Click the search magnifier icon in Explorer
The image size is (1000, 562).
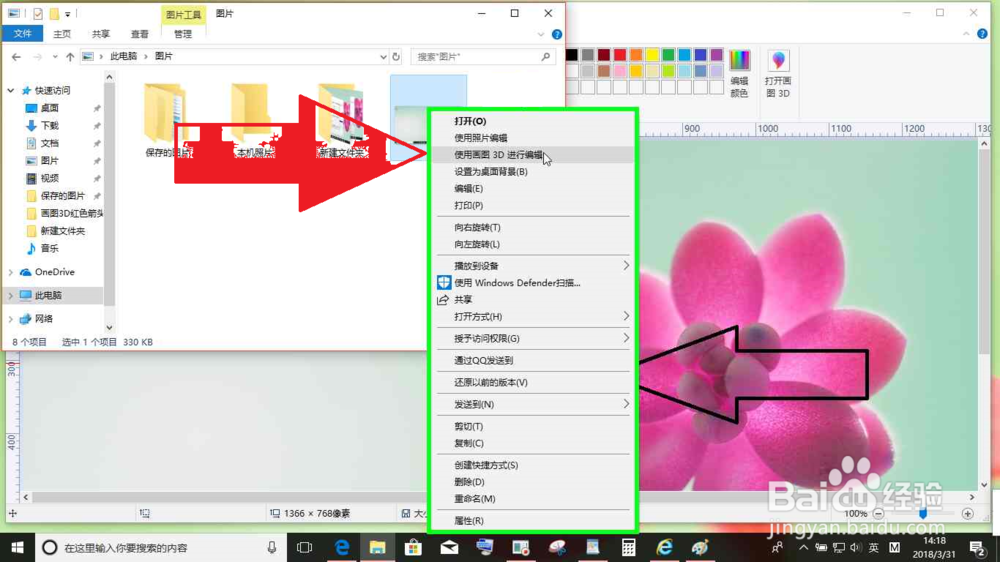click(x=546, y=57)
